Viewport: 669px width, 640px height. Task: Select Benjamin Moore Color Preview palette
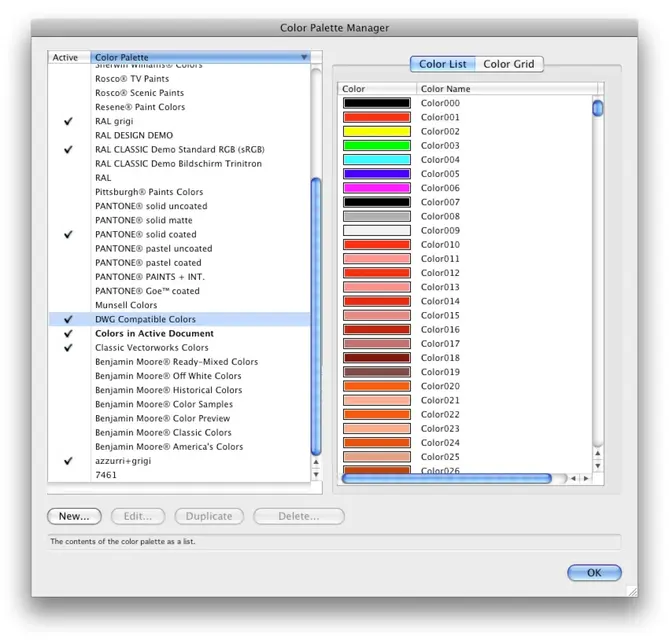pos(163,418)
